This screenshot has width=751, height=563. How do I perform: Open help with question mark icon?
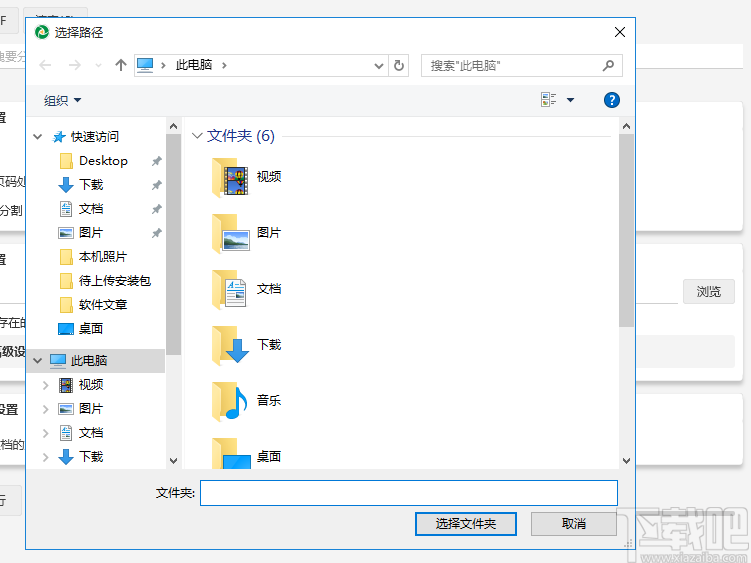tap(612, 100)
